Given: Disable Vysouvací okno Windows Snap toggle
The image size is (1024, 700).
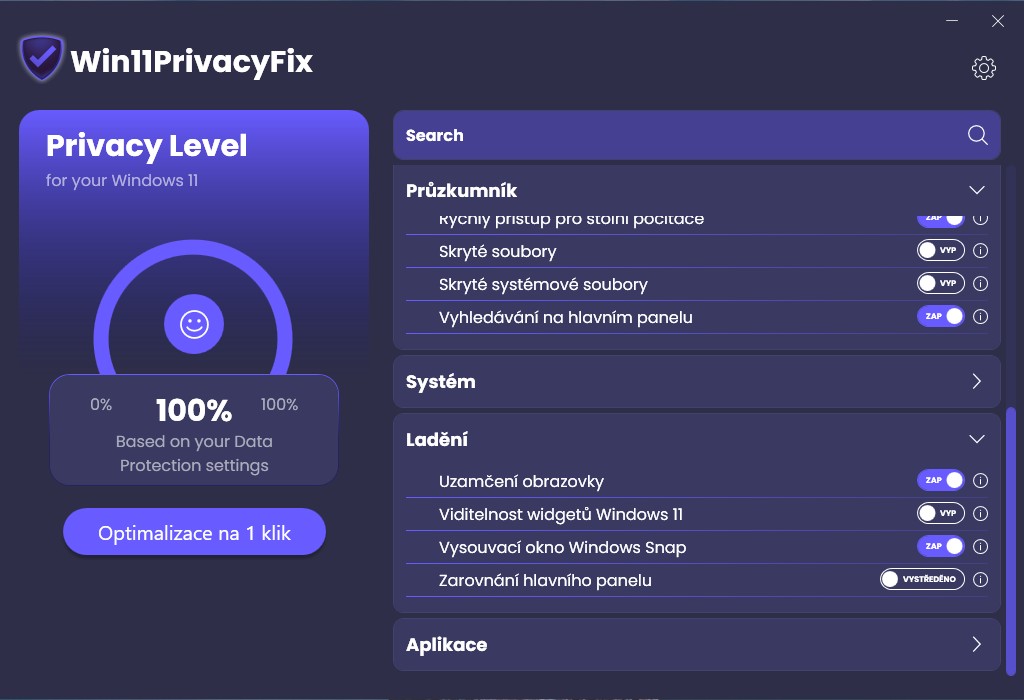Looking at the screenshot, I should [x=940, y=547].
